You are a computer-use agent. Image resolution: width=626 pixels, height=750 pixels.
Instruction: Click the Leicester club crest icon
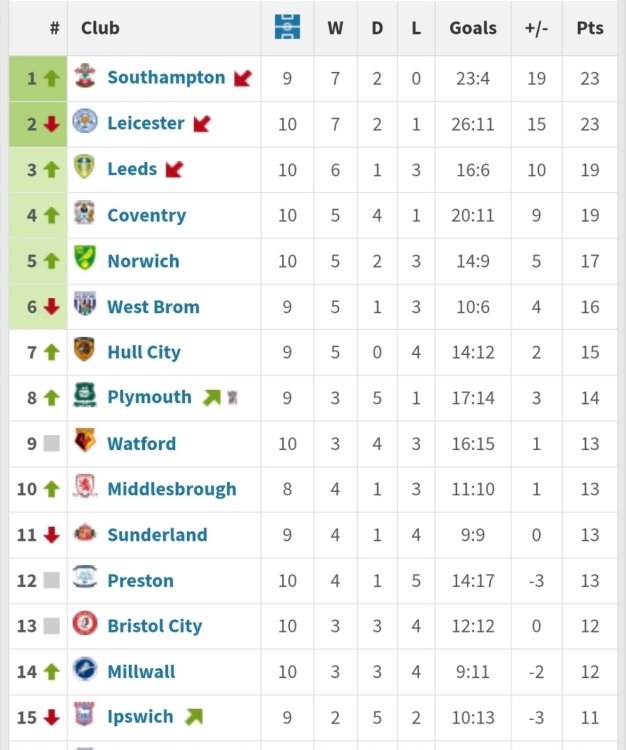85,123
